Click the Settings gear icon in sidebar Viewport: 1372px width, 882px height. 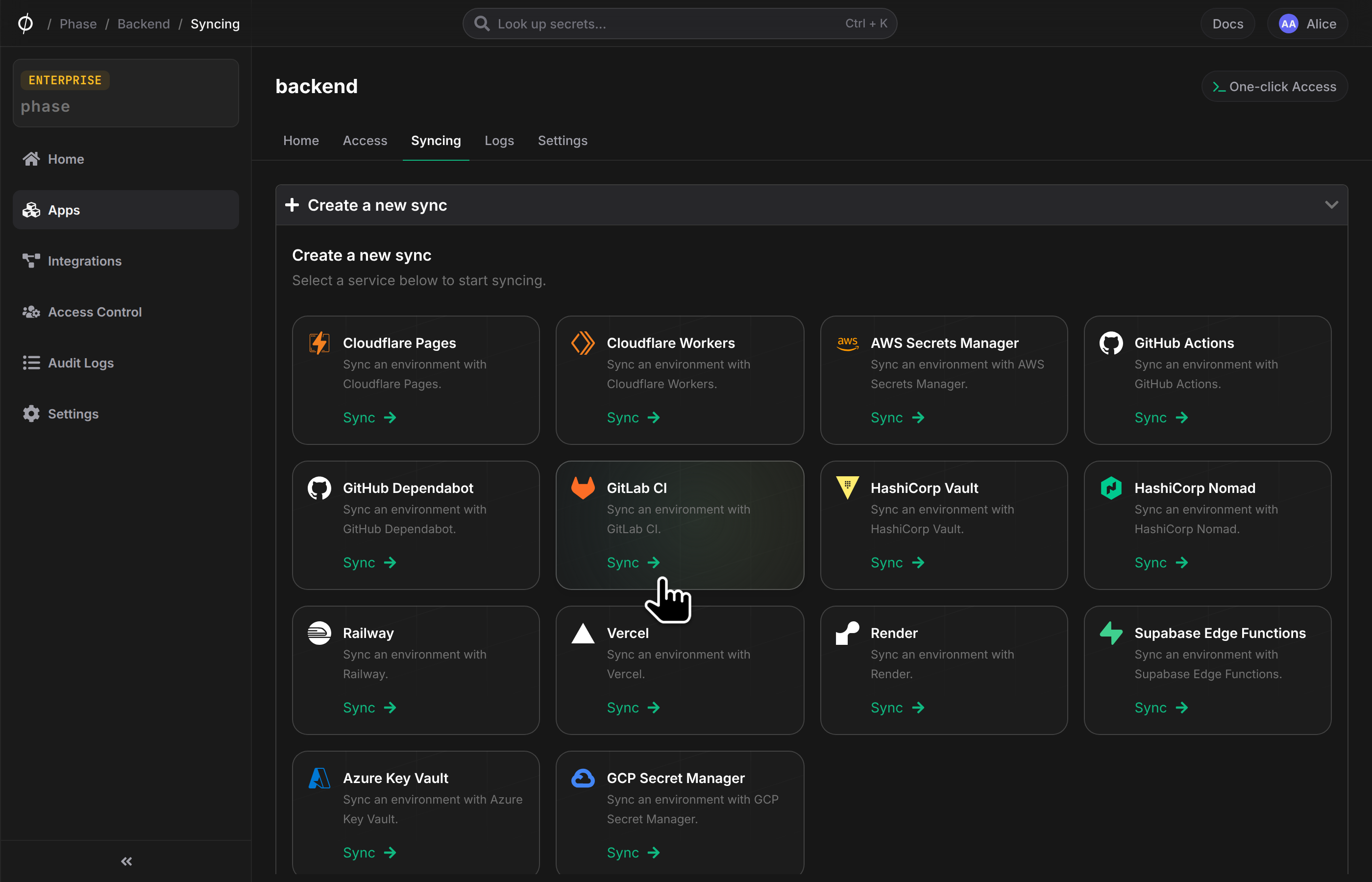tap(31, 414)
